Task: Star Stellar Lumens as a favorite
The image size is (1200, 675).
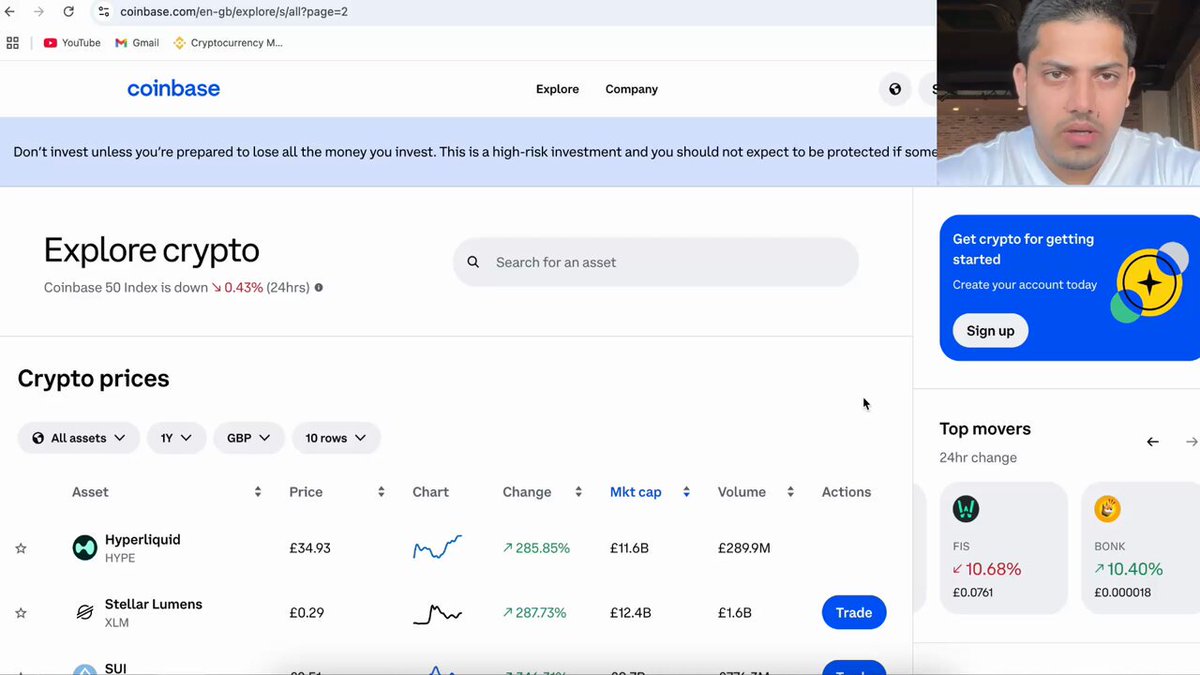Action: click(20, 613)
